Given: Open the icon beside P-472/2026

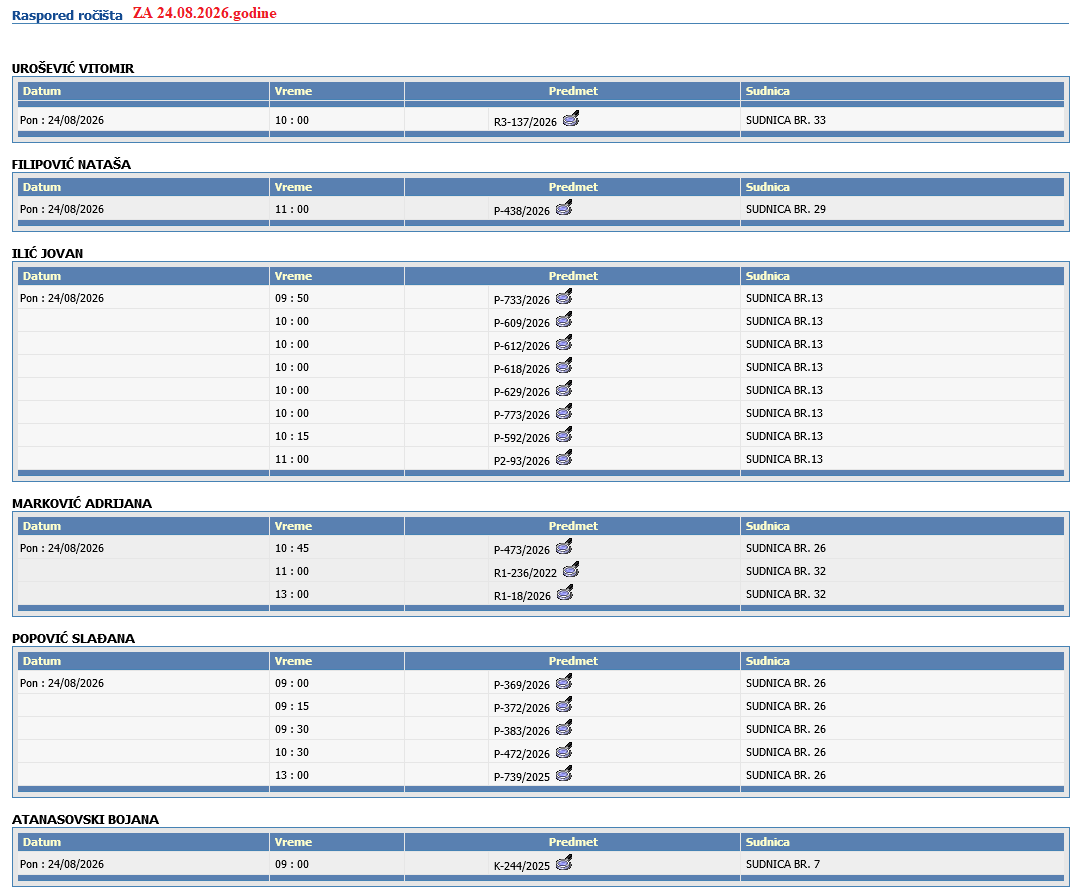Looking at the screenshot, I should (564, 751).
